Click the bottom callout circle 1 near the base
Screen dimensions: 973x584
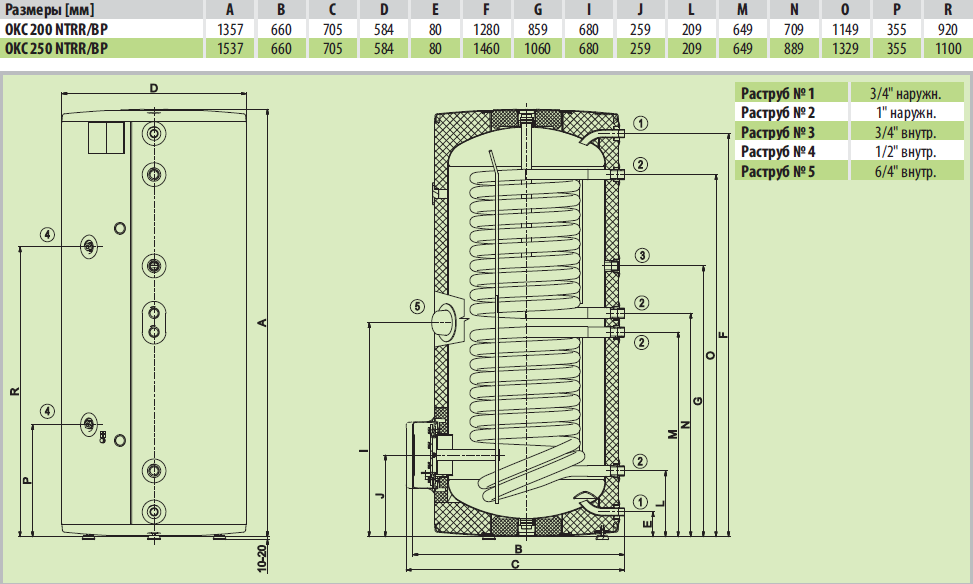641,501
